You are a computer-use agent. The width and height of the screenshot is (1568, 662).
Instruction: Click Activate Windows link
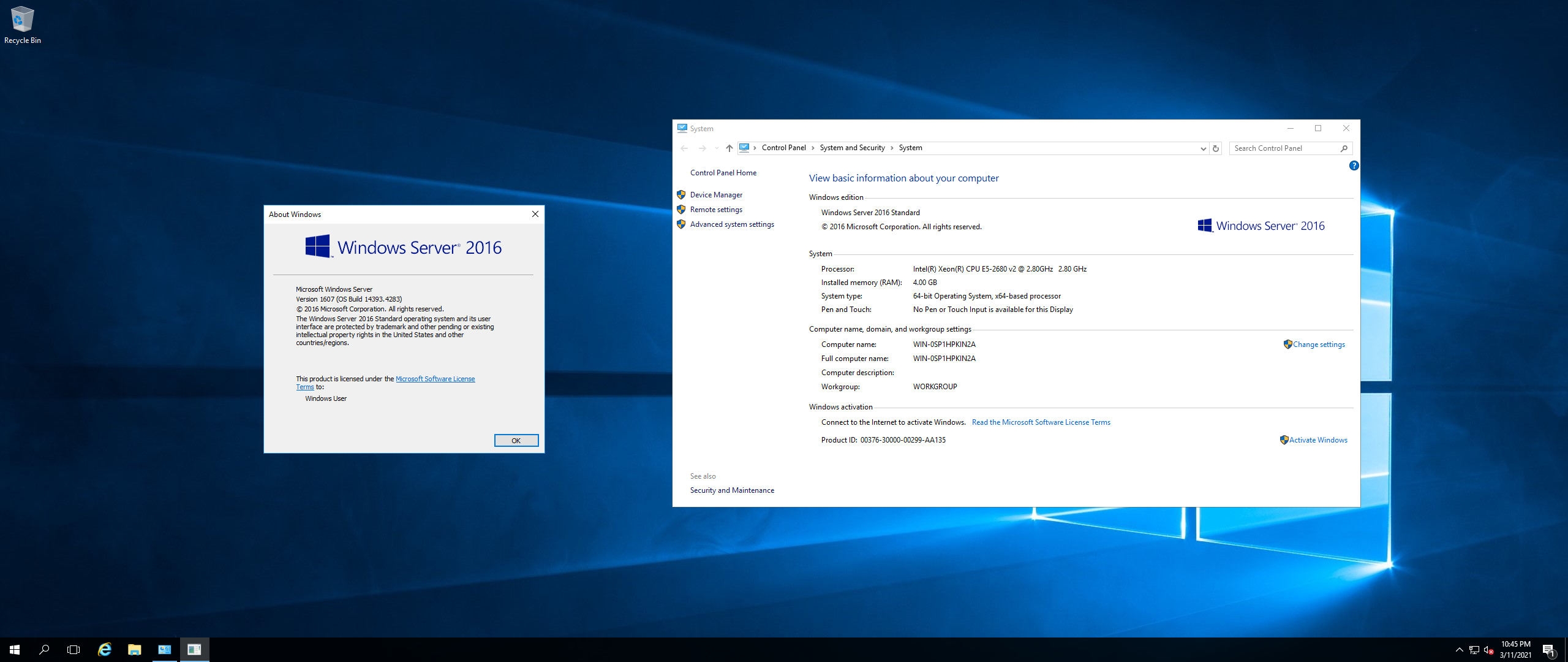coord(1318,440)
